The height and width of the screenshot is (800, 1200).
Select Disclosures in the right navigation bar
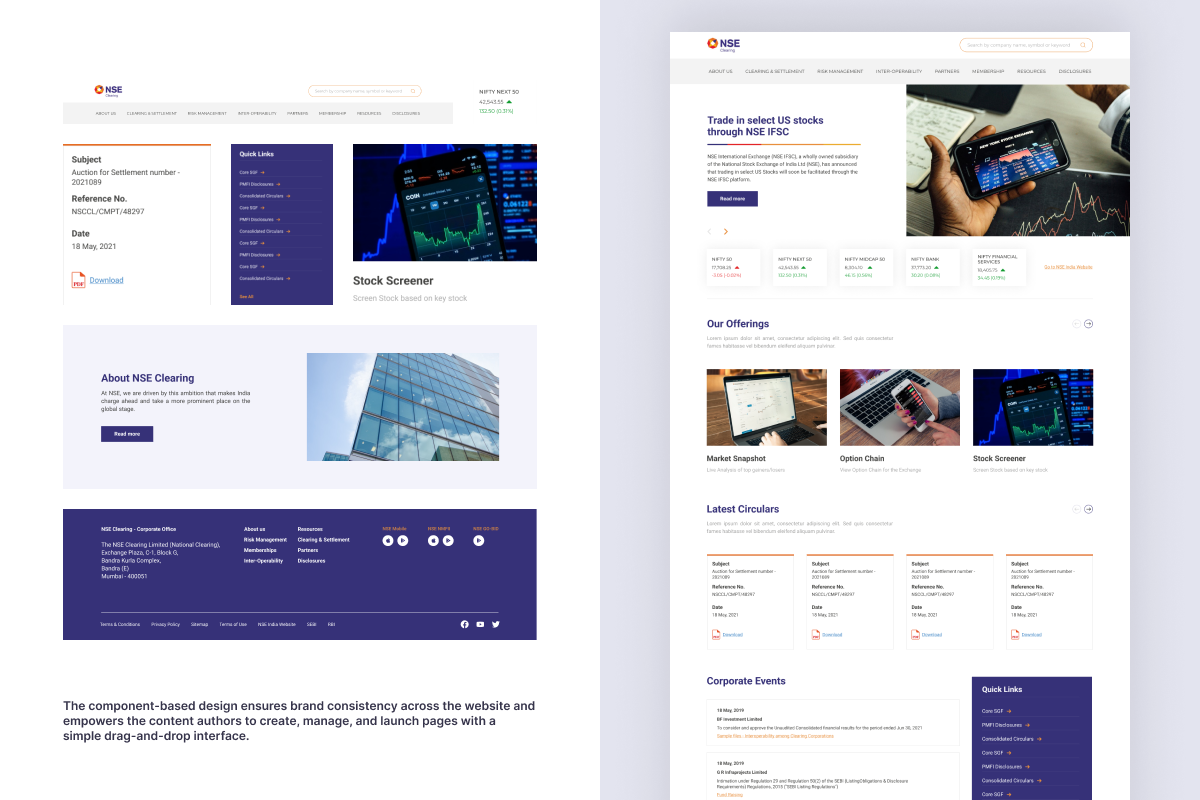point(1075,72)
